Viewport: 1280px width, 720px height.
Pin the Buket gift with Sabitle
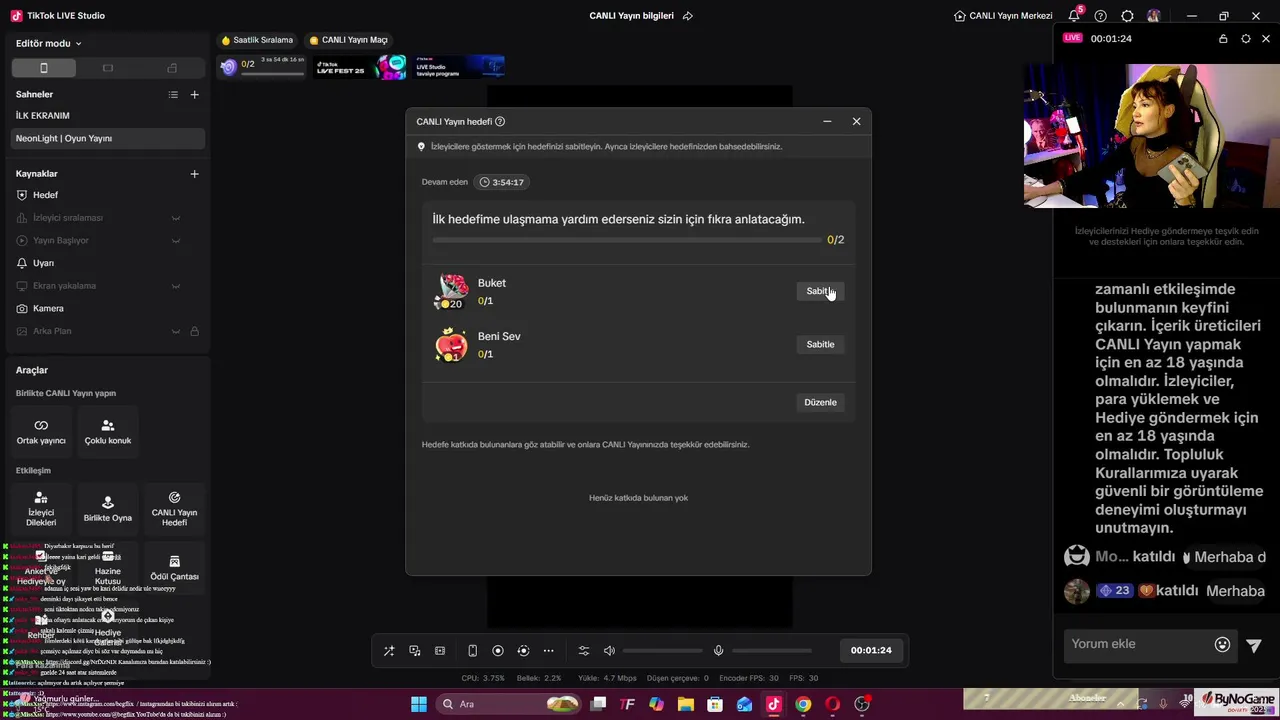pos(820,291)
